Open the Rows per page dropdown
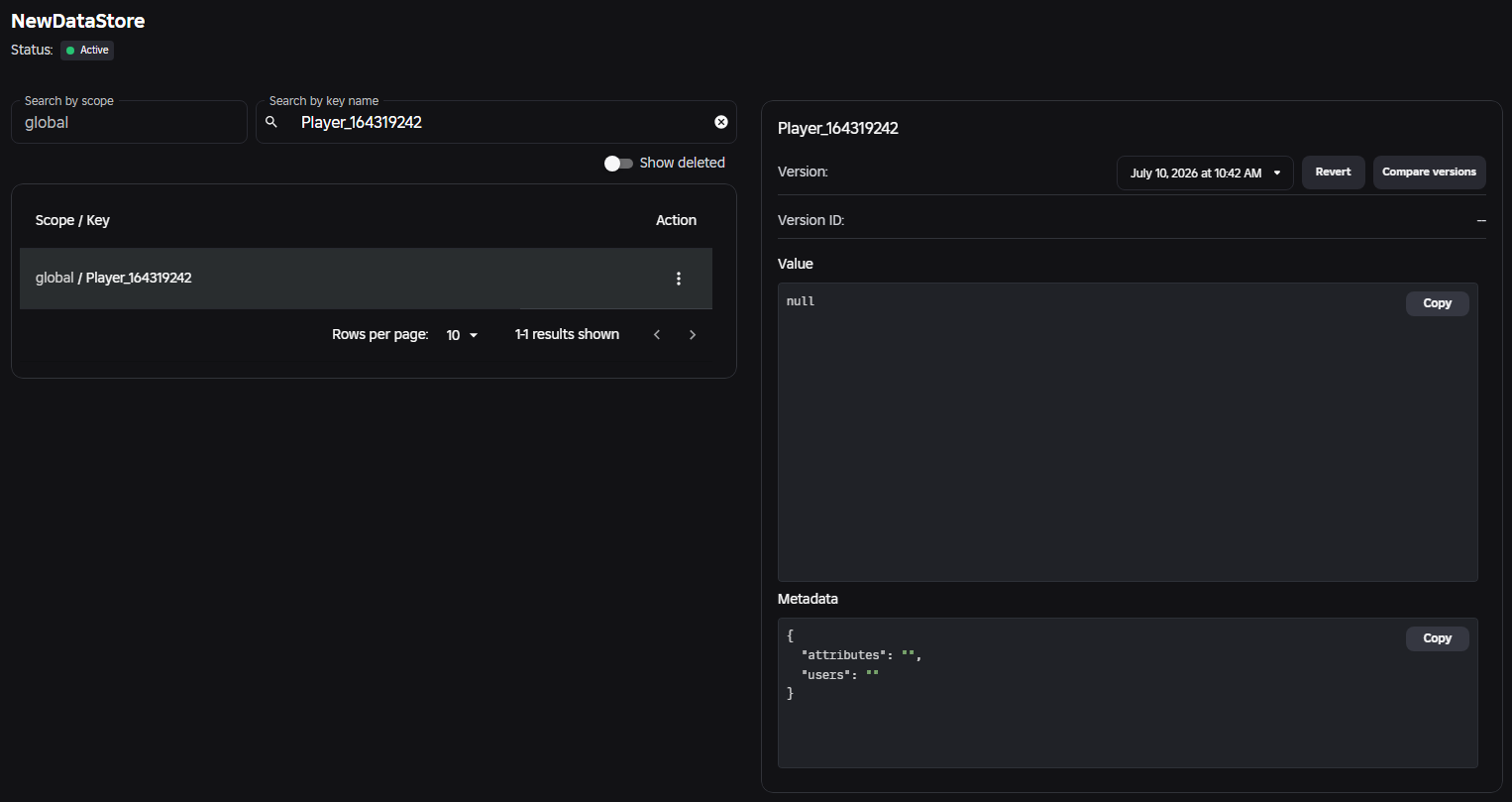Image resolution: width=1512 pixels, height=802 pixels. 462,335
